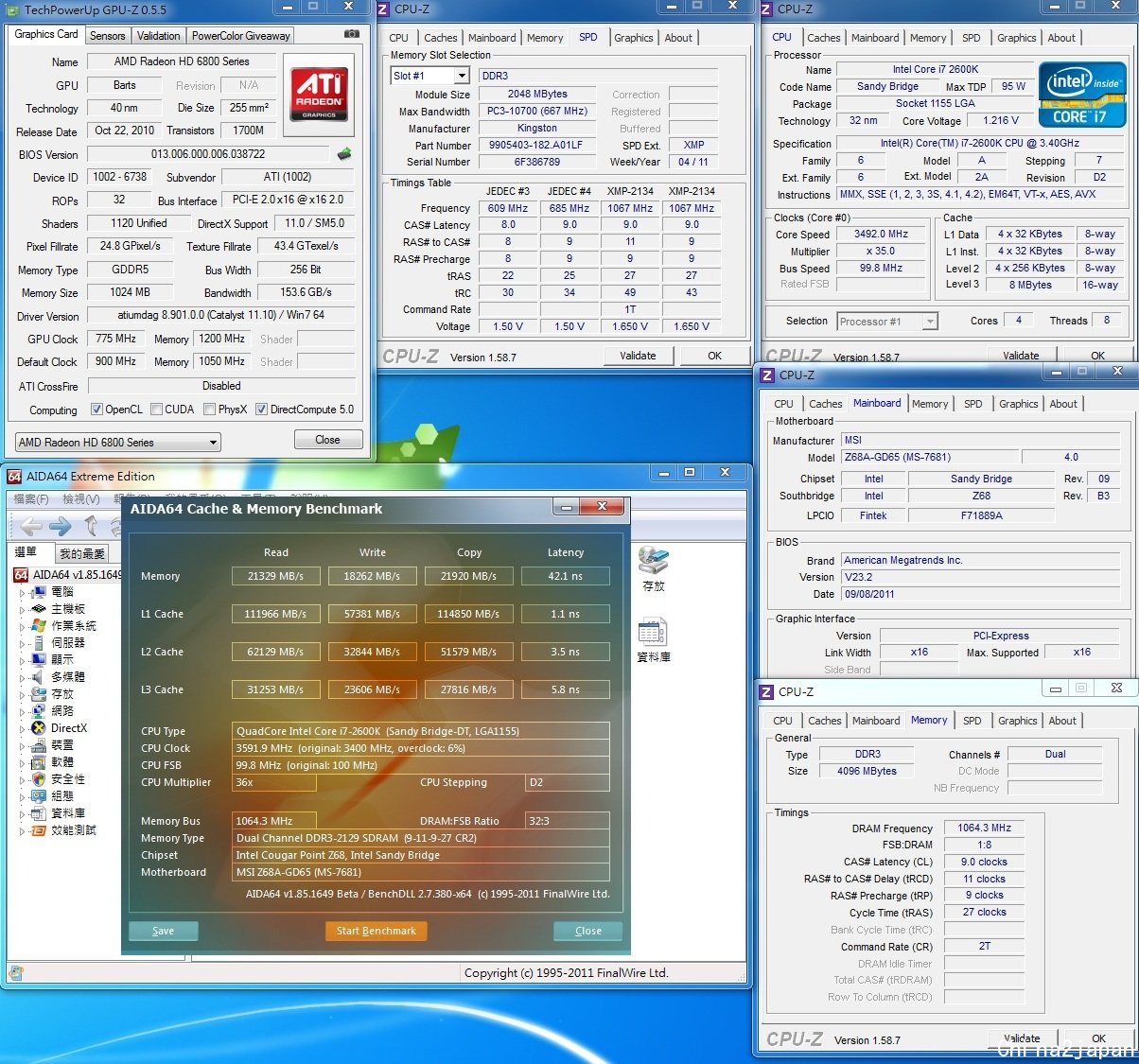Expand the 資料庫 tree node arrow
Viewport: 1139px width, 1064px height.
click(x=23, y=813)
